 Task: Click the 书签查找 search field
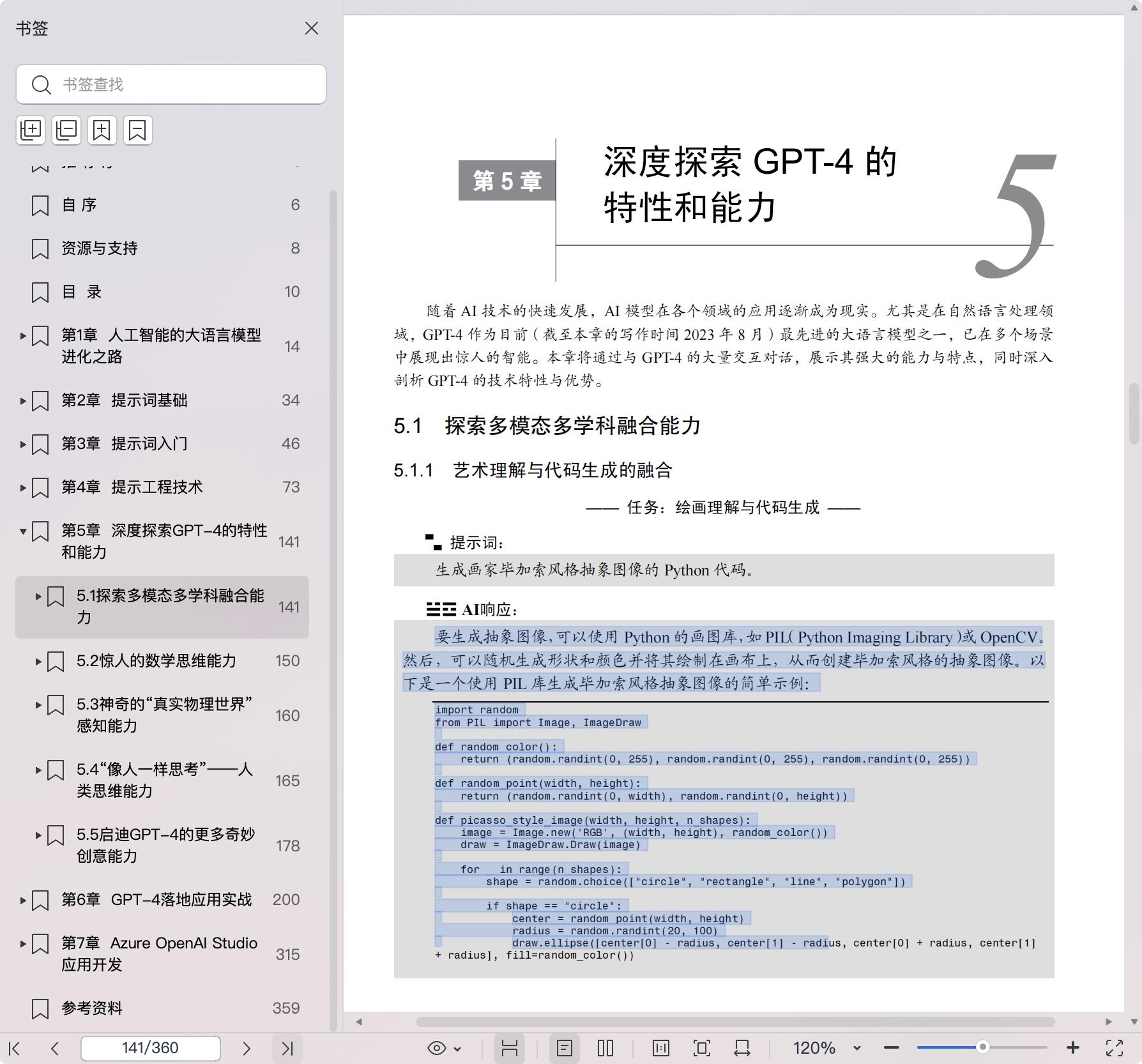171,84
